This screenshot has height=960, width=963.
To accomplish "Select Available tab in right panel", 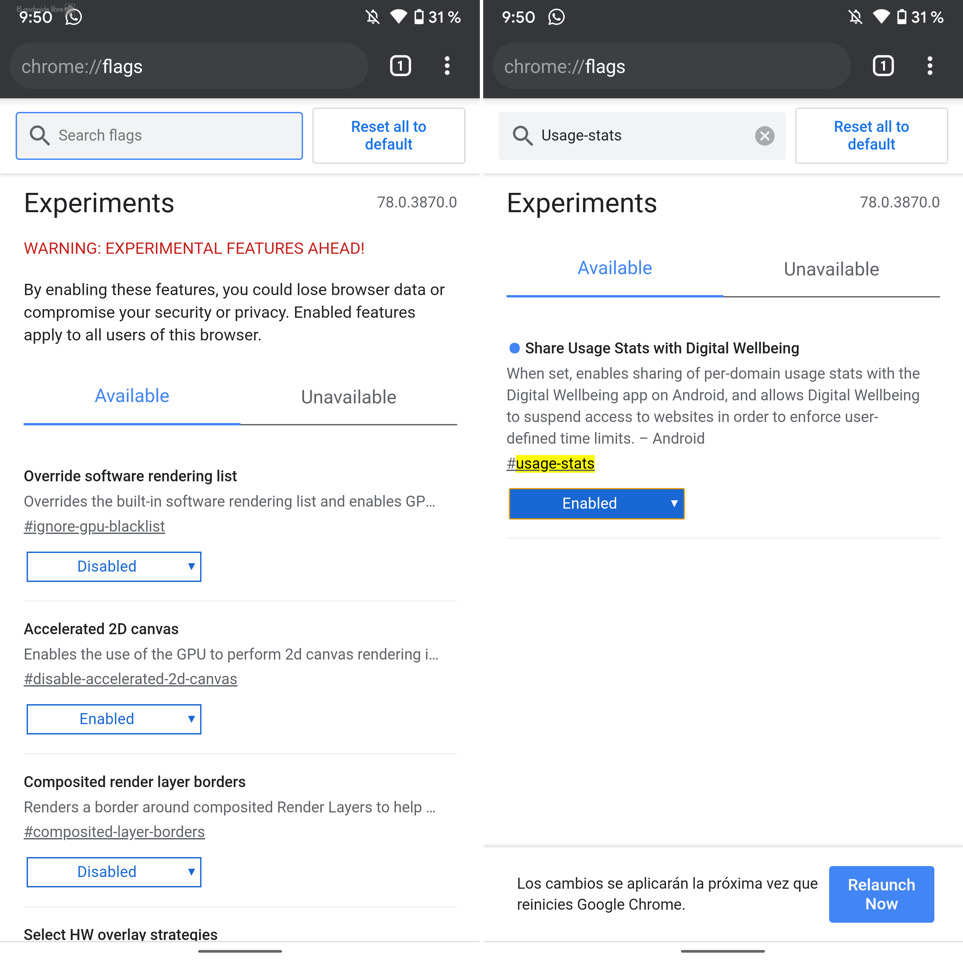I will coord(614,268).
